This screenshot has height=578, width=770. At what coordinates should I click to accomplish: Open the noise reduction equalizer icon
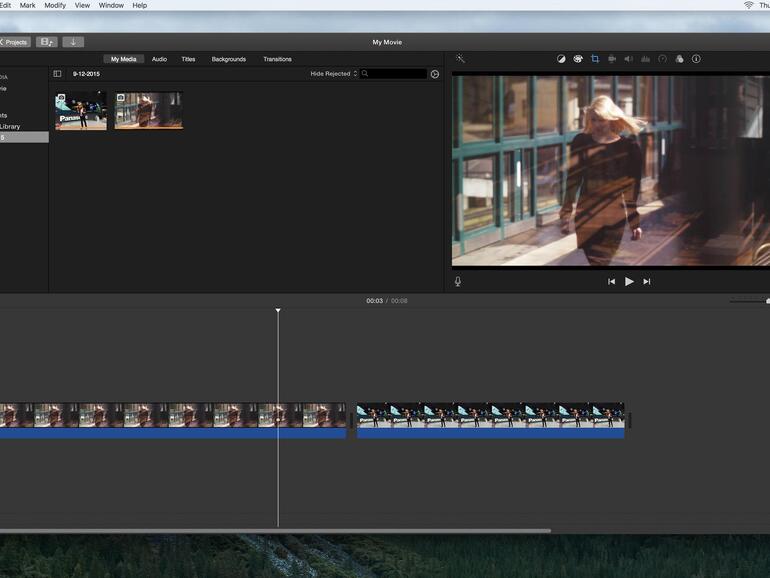pos(646,59)
